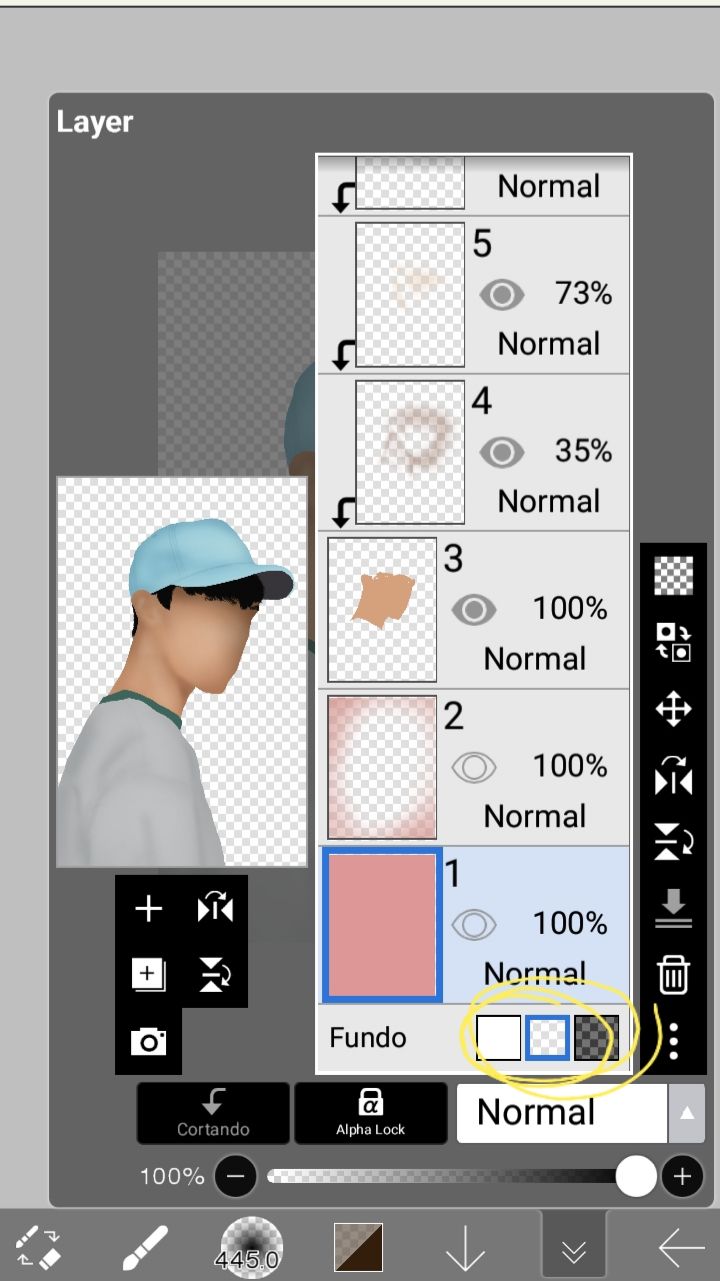The height and width of the screenshot is (1281, 720).
Task: Select the brush tool in bottom bar
Action: pos(145,1246)
